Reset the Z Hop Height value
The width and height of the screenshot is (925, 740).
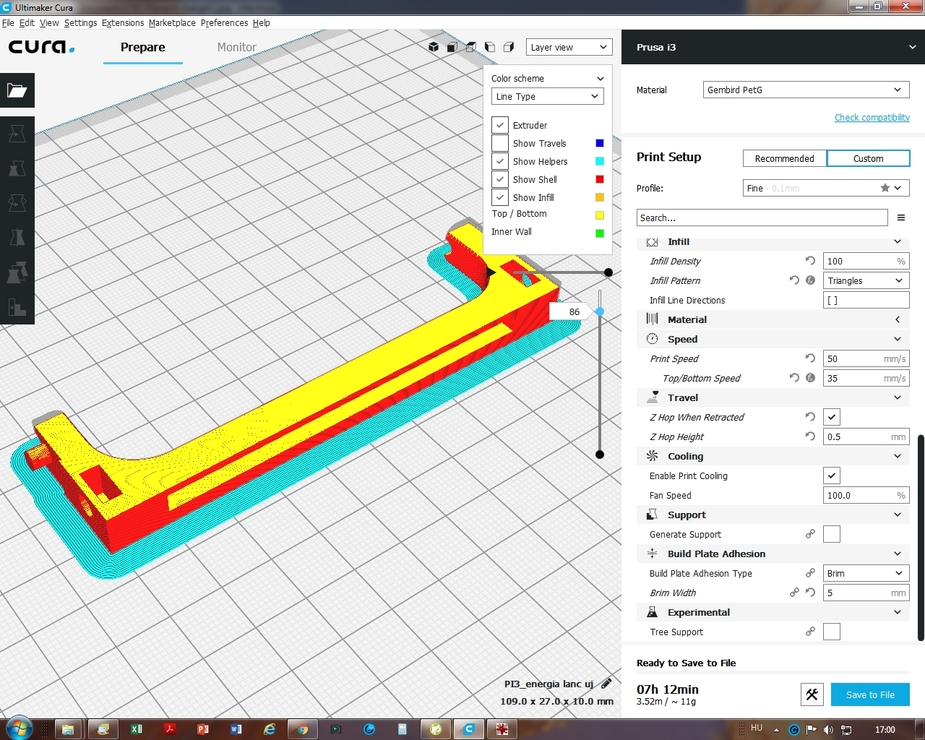[810, 437]
